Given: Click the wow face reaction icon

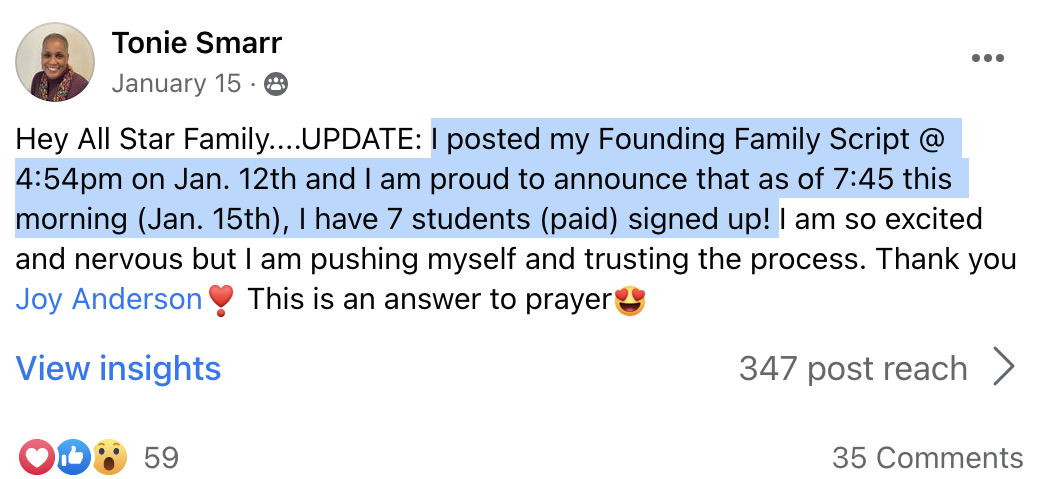Looking at the screenshot, I should pyautogui.click(x=109, y=457).
